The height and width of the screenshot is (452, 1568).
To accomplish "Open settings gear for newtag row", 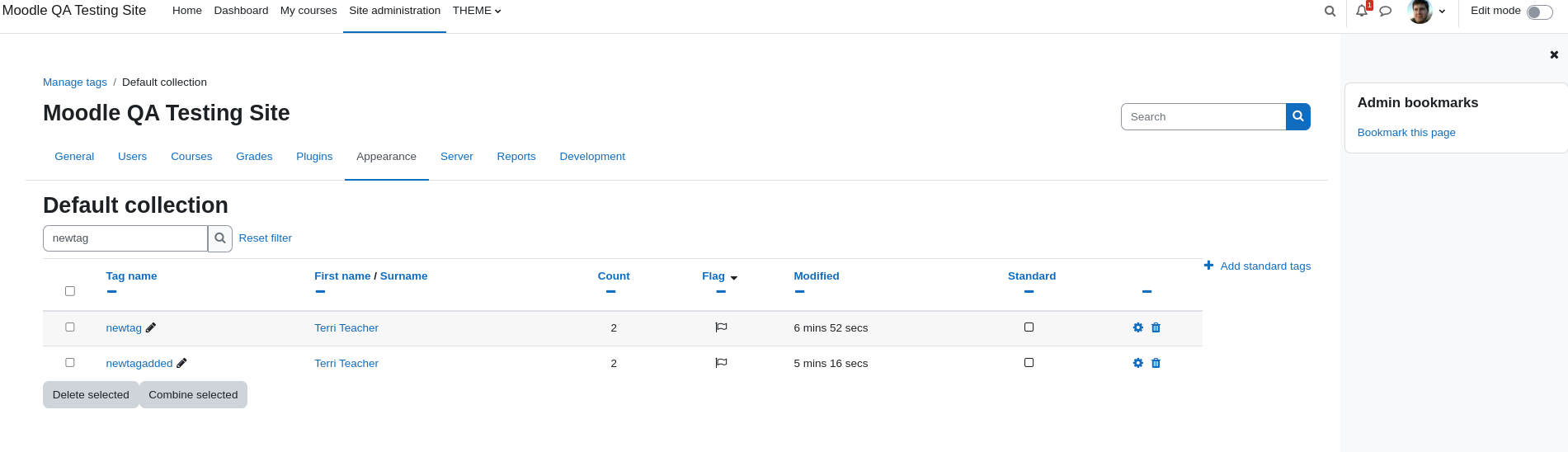I will pos(1138,327).
